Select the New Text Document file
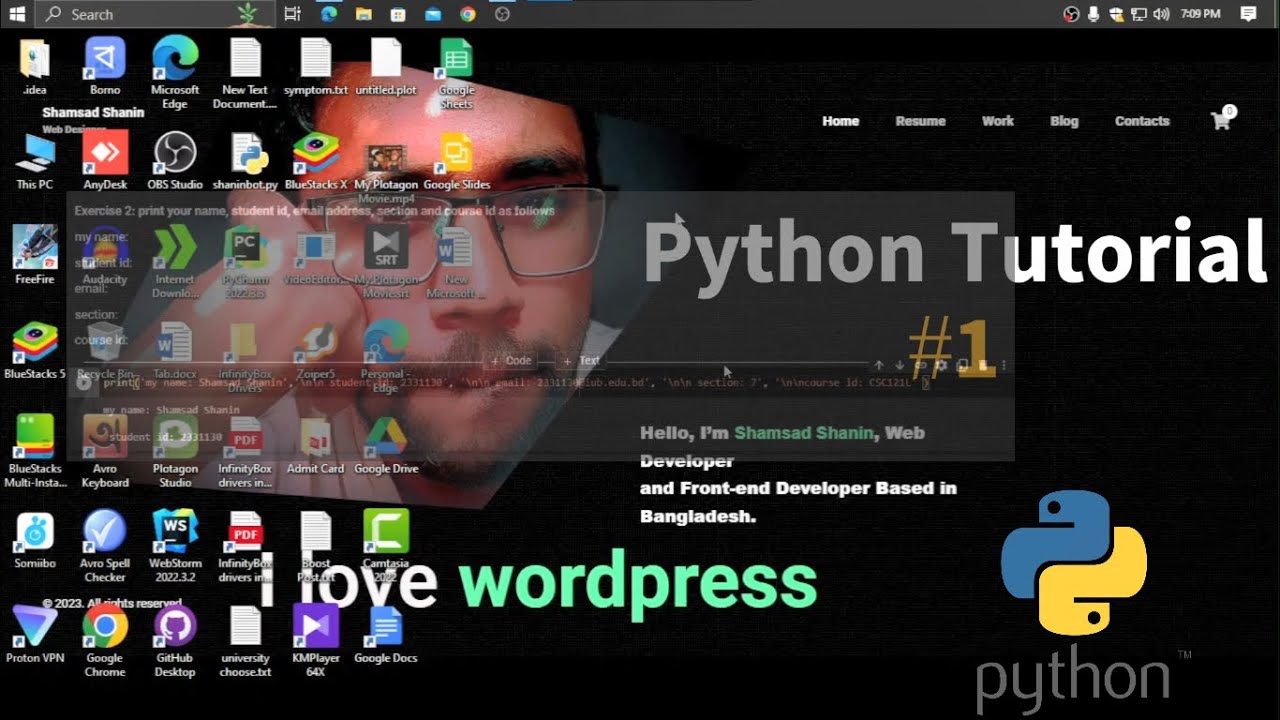This screenshot has height=720, width=1280. coord(245,72)
